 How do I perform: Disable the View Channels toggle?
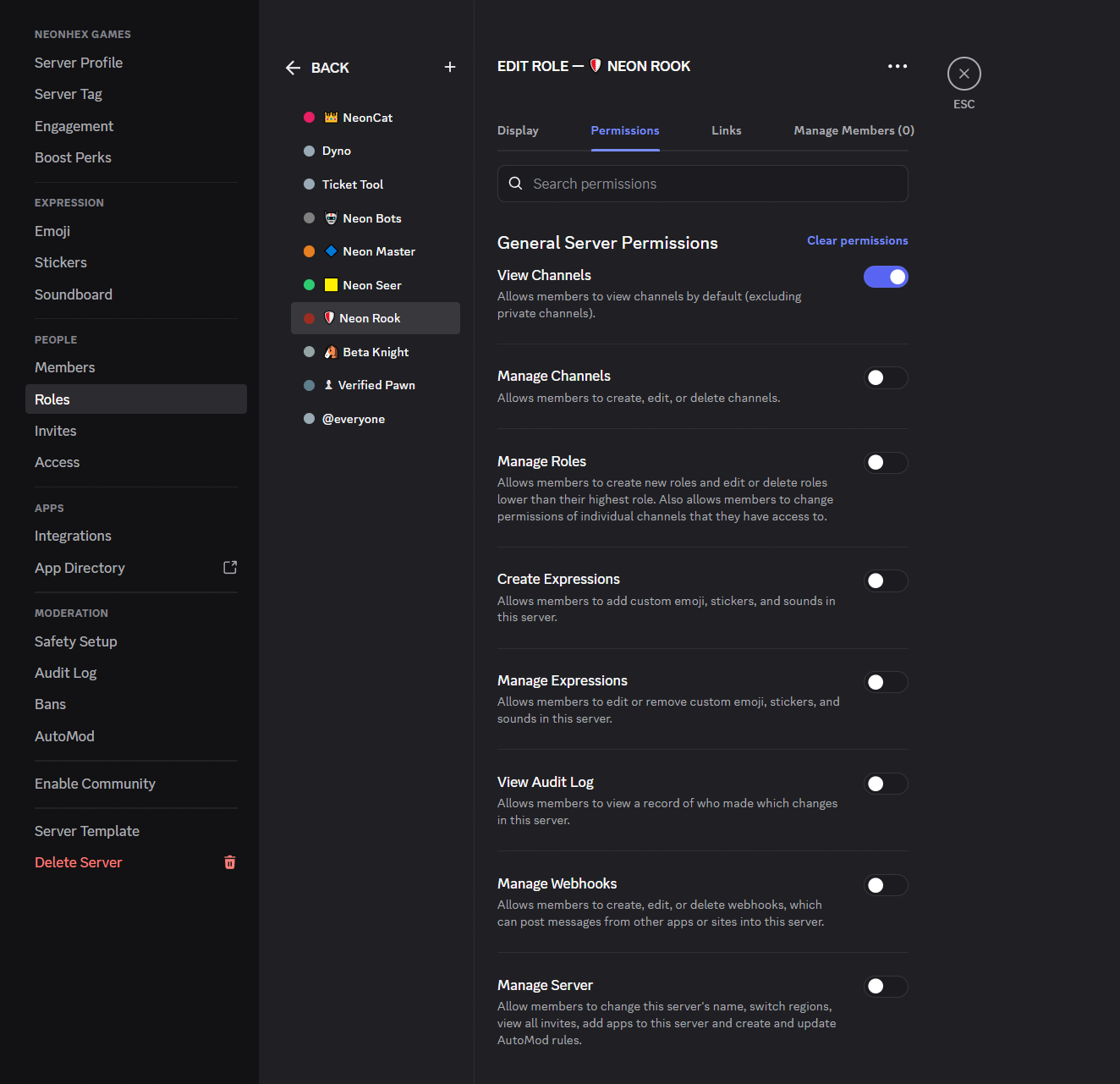[x=886, y=277]
